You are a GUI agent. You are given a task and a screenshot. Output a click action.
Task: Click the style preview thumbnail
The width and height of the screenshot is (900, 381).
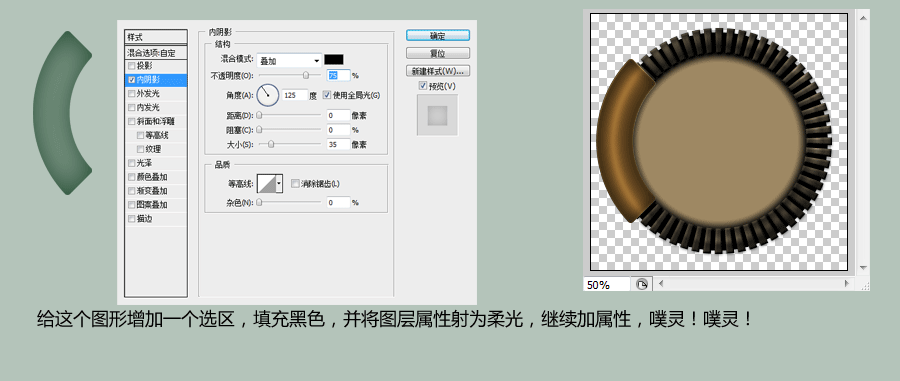click(x=437, y=115)
